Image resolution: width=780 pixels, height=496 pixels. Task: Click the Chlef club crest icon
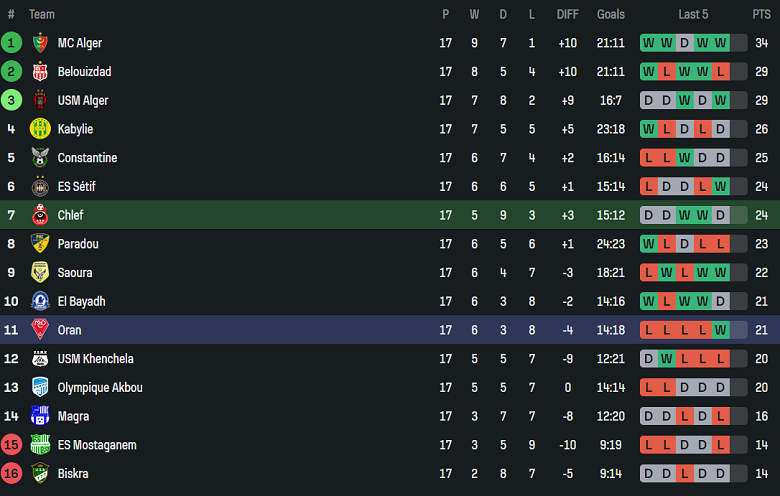point(40,215)
